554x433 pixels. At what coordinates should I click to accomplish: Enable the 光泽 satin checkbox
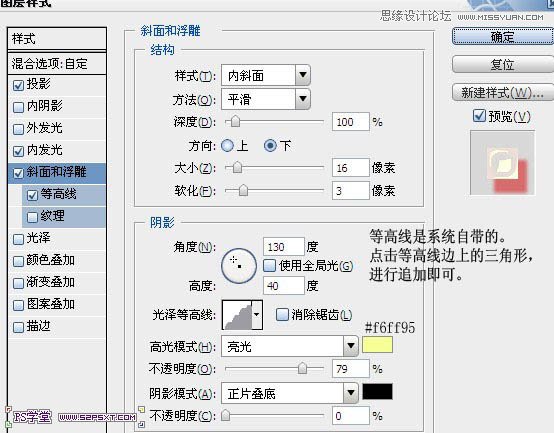(18, 239)
